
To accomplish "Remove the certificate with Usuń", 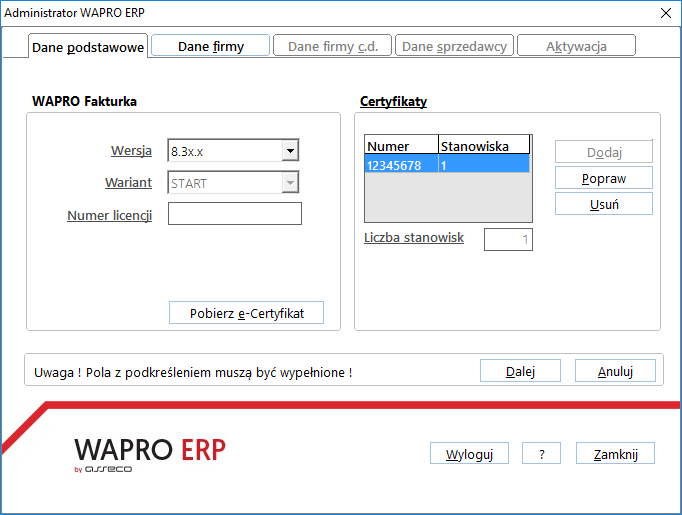I will (604, 204).
